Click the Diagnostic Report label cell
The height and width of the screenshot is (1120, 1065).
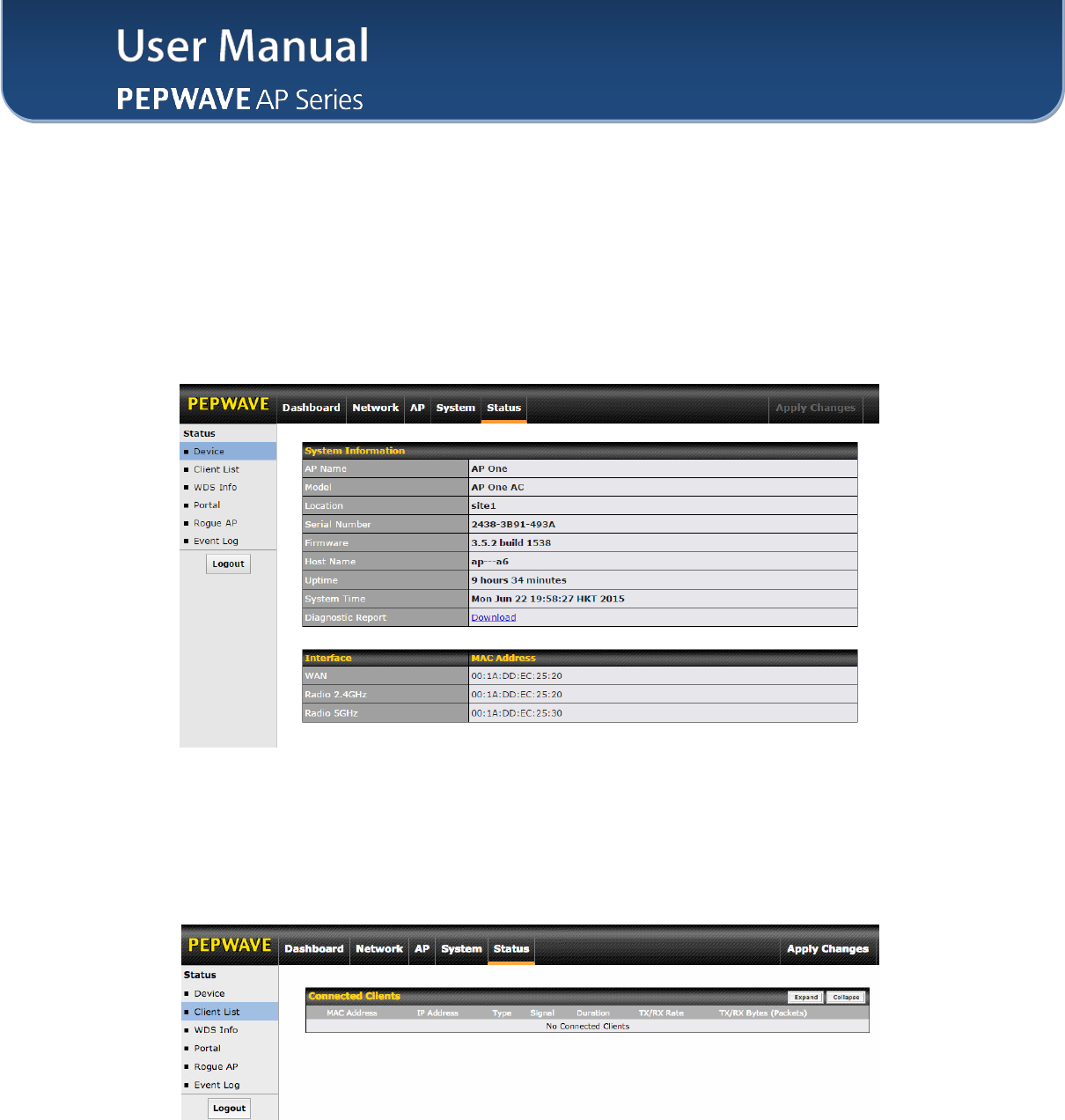point(385,617)
